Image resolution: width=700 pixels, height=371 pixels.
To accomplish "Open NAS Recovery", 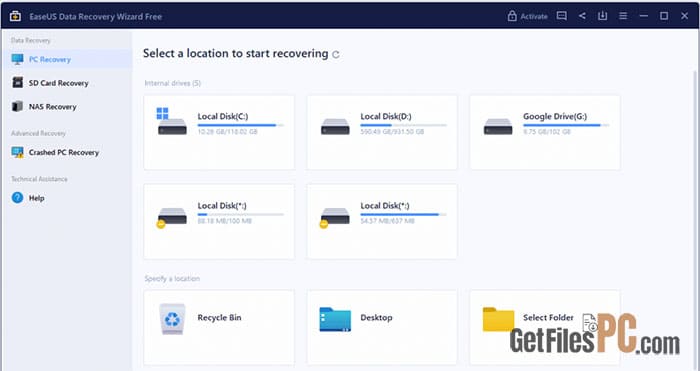I will coord(67,106).
